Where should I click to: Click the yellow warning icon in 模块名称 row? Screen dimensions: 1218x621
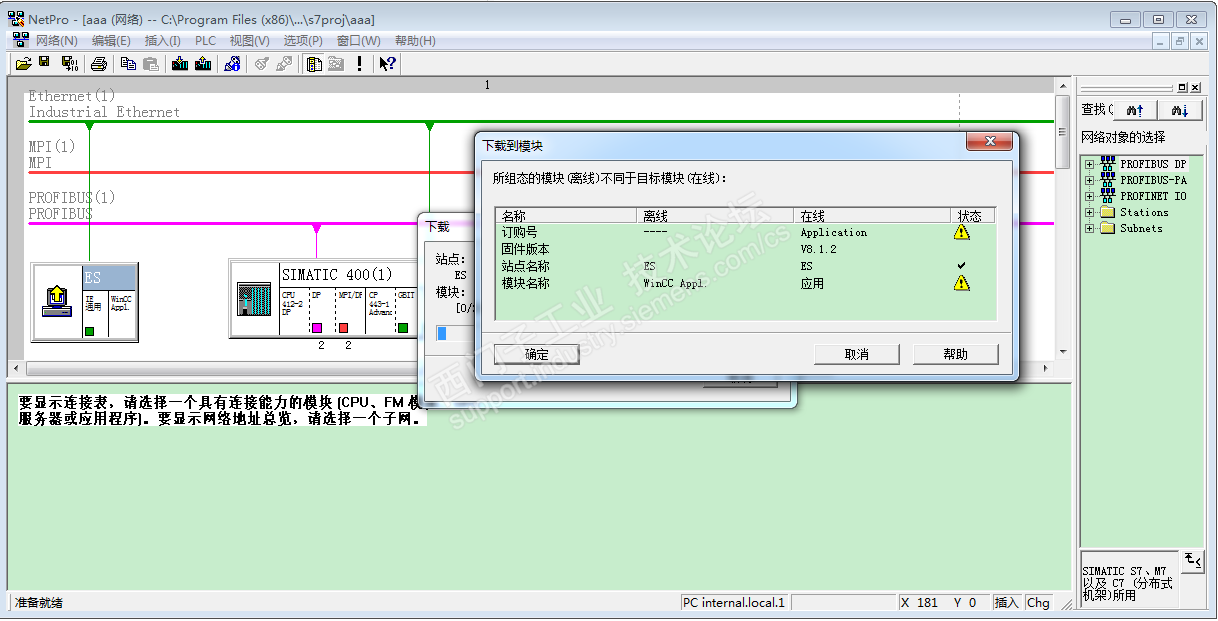(x=962, y=283)
